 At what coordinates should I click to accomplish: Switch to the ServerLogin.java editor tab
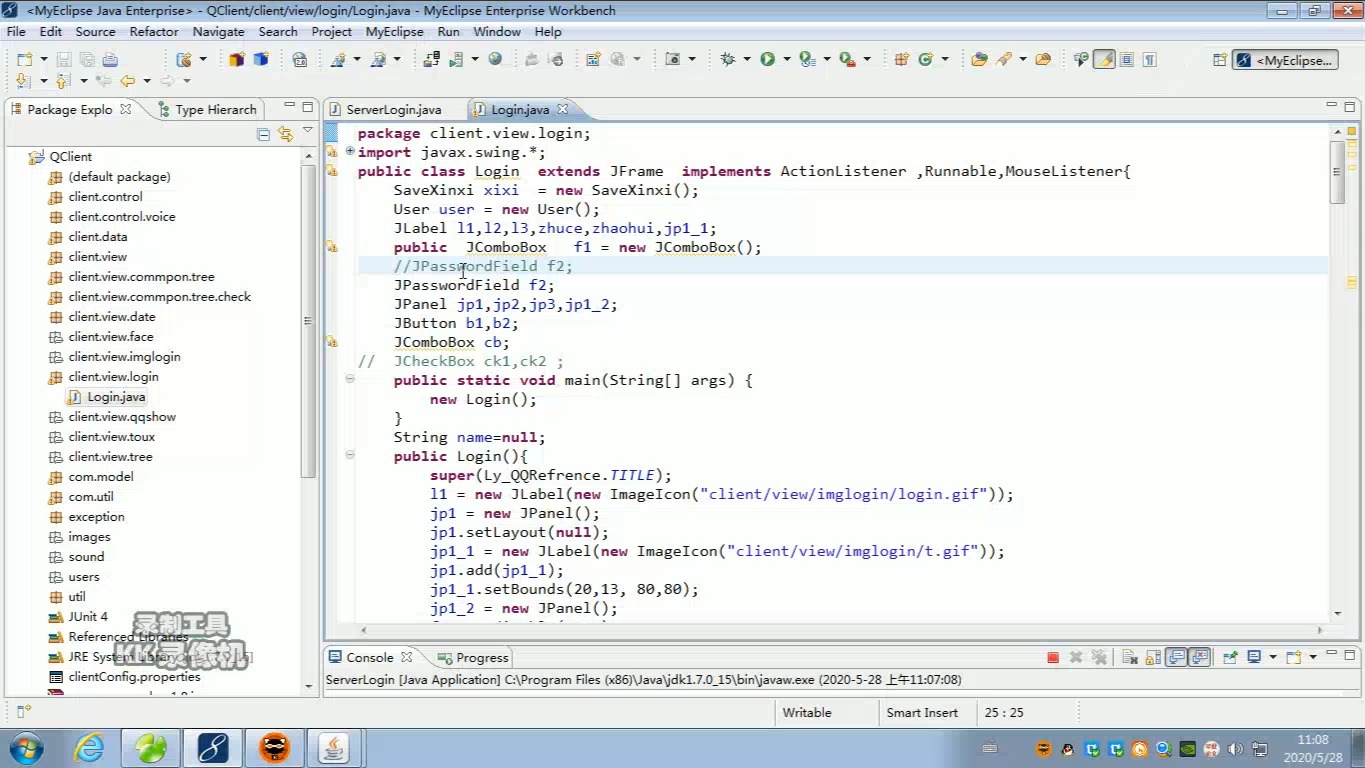click(x=393, y=109)
